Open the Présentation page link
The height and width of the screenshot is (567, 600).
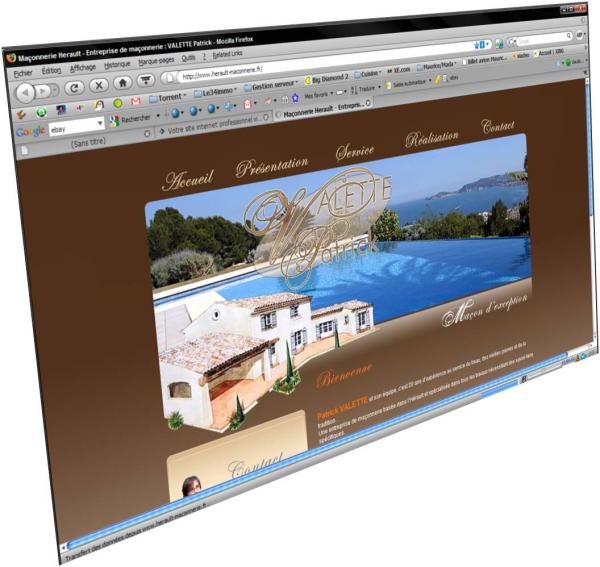click(272, 166)
